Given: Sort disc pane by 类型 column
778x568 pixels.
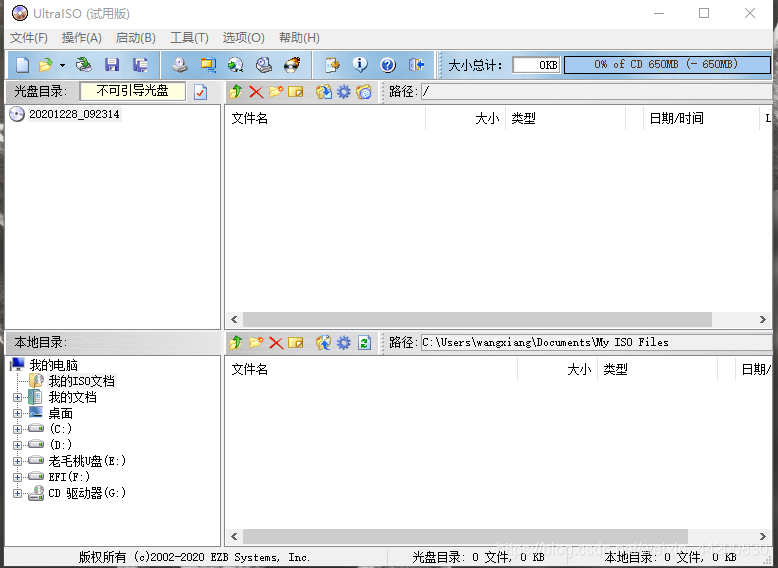Looking at the screenshot, I should coord(565,118).
